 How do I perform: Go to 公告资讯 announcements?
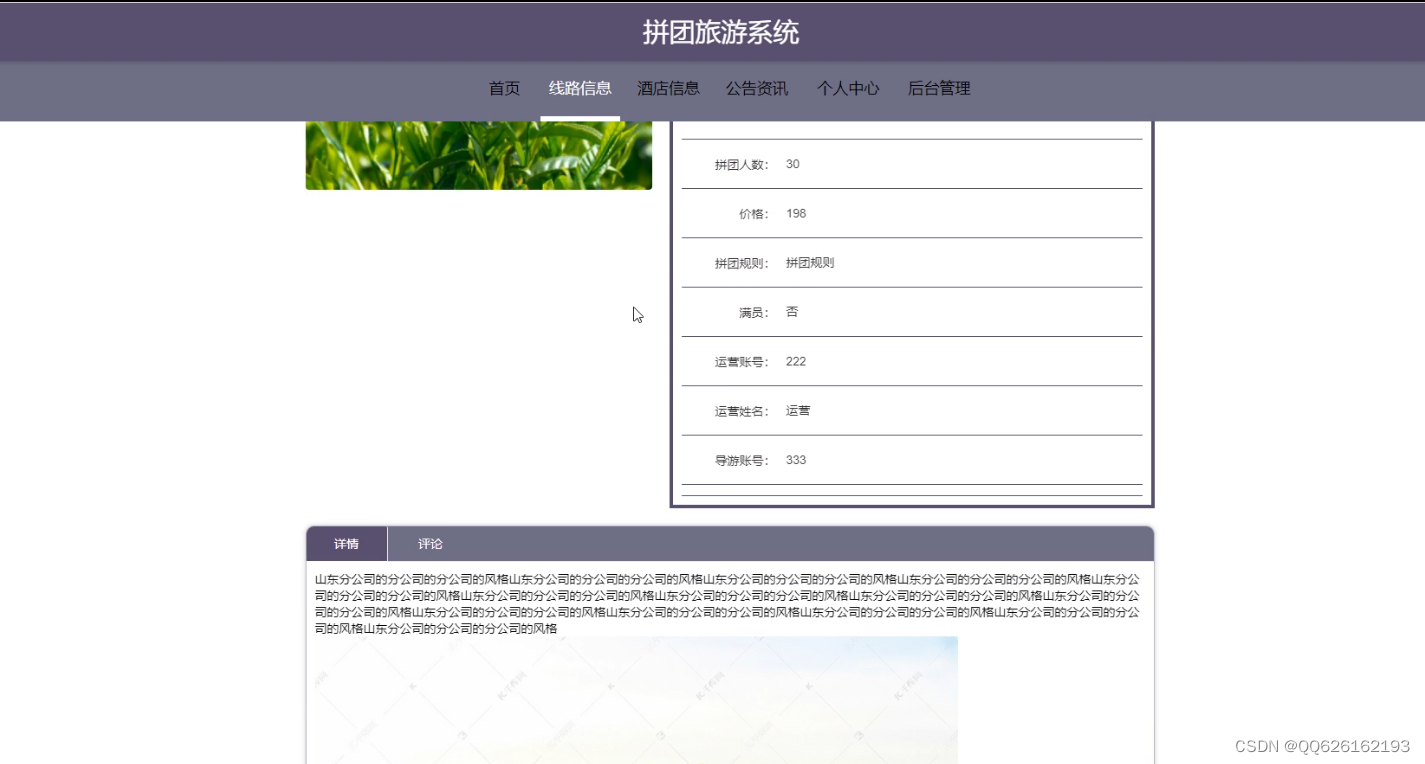click(757, 88)
